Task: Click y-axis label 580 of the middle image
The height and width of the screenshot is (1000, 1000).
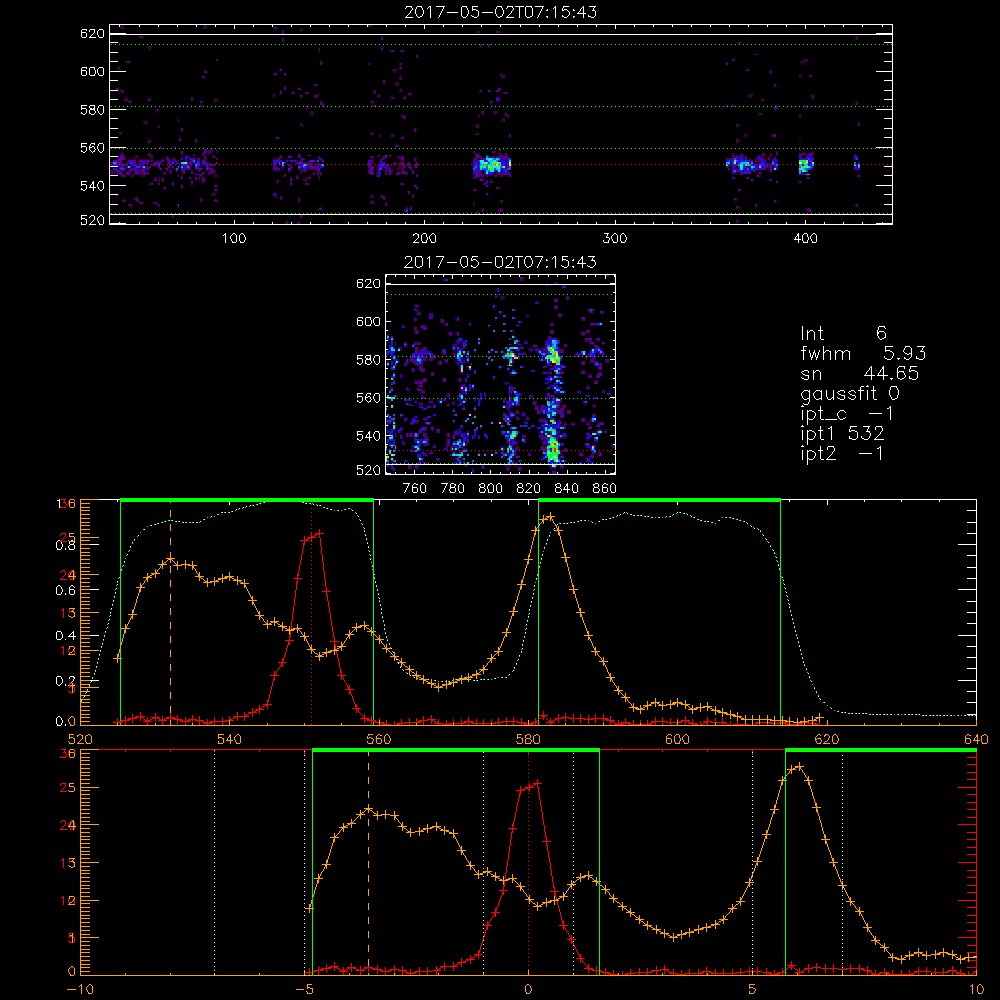Action: coord(368,360)
